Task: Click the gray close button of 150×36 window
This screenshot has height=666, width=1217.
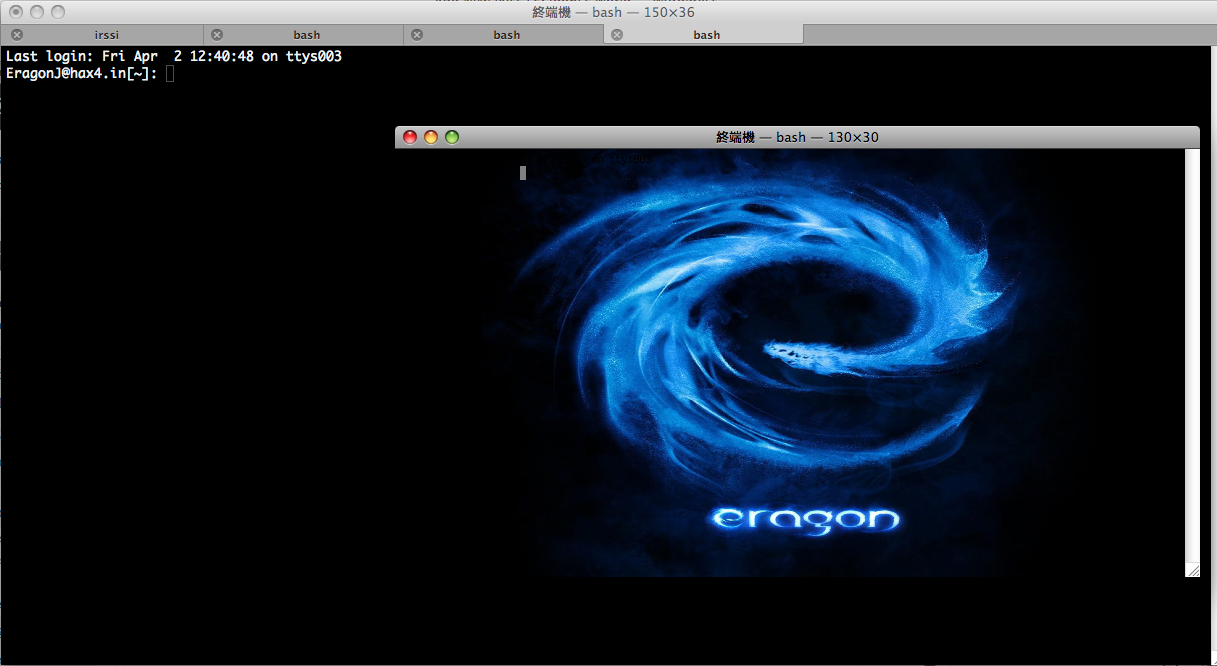Action: (16, 12)
